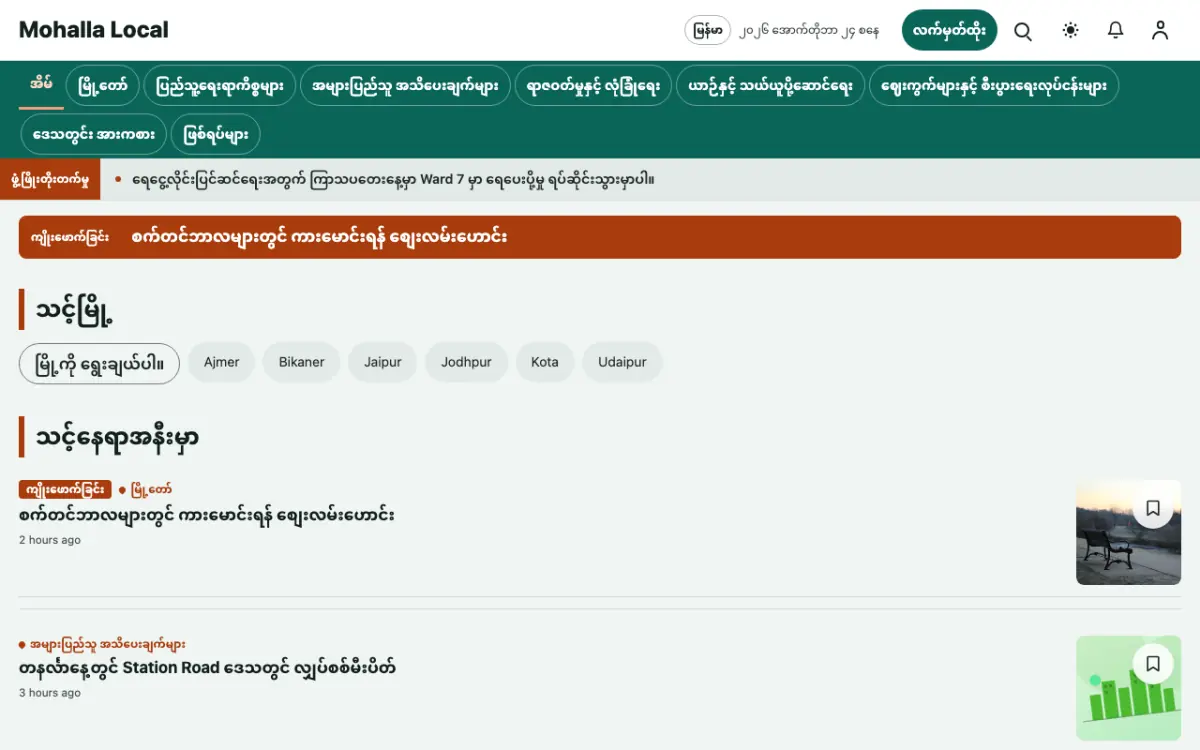Viewport: 1200px width, 750px height.
Task: Click the မြို့ကို ရွေးချယ်ပါ။ city chooser
Action: coord(99,362)
